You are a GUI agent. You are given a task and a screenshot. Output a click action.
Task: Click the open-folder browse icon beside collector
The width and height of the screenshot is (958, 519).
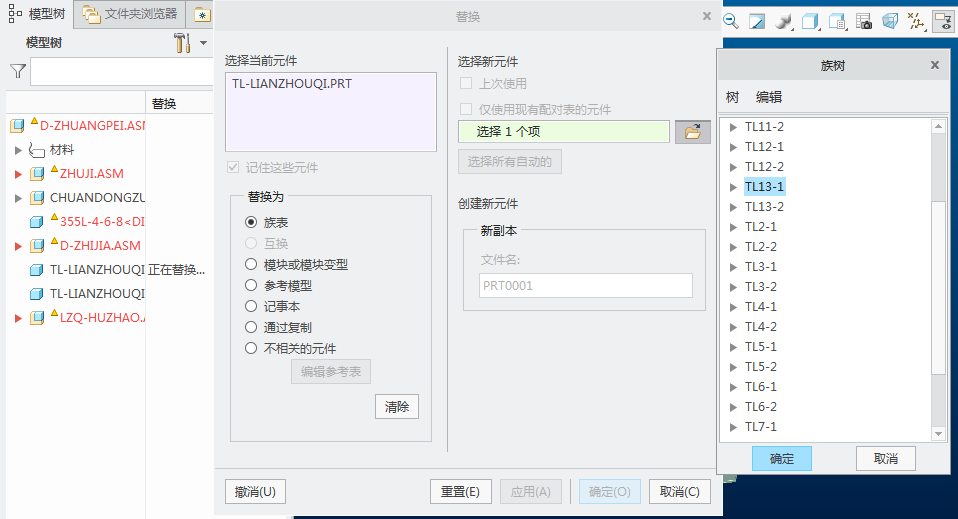click(692, 132)
